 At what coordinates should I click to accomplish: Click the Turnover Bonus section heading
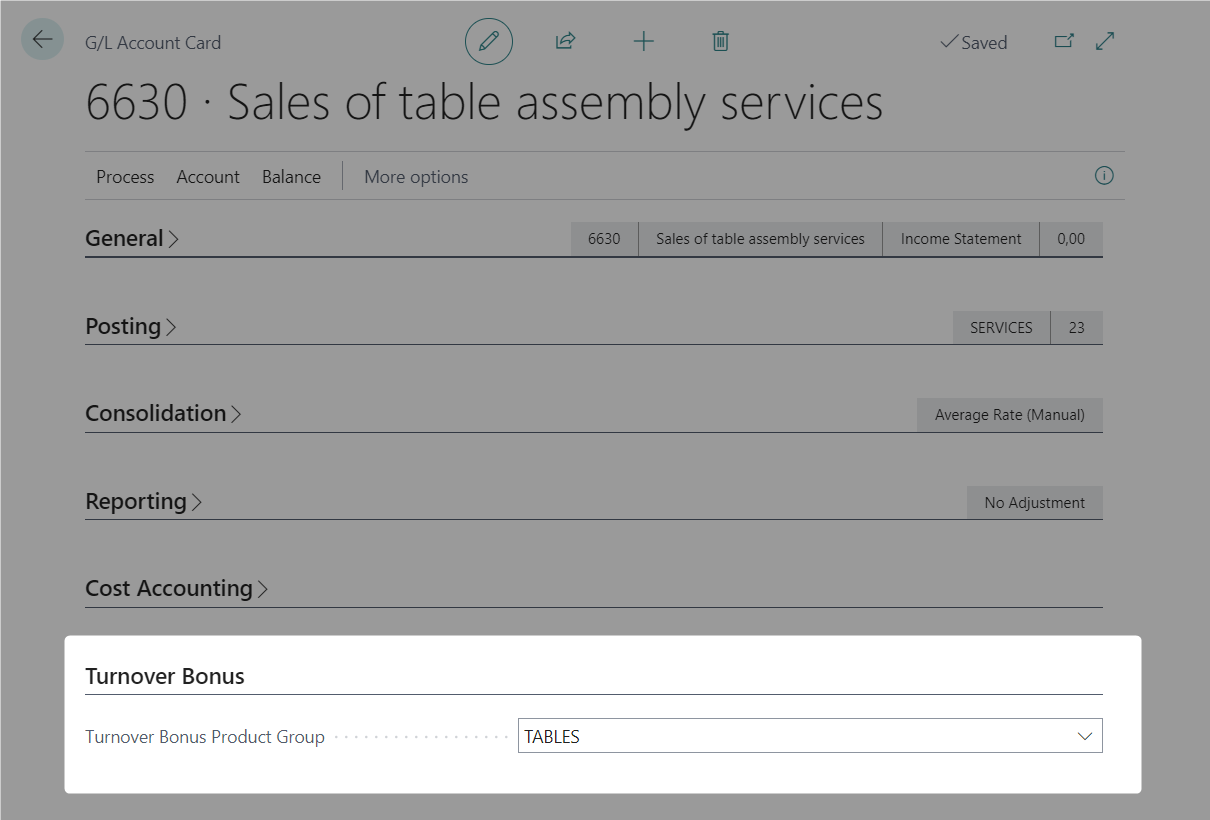pos(165,677)
